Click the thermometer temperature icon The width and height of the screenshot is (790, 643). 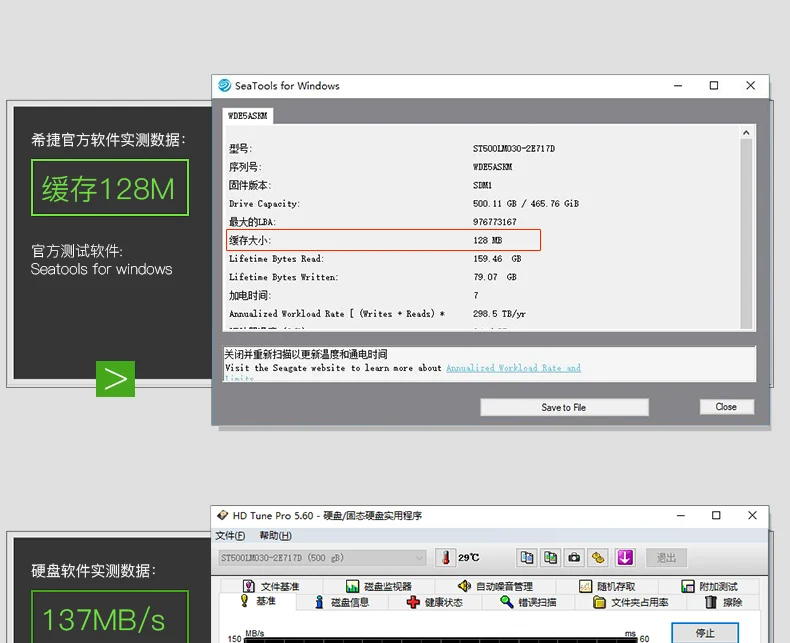[446, 557]
